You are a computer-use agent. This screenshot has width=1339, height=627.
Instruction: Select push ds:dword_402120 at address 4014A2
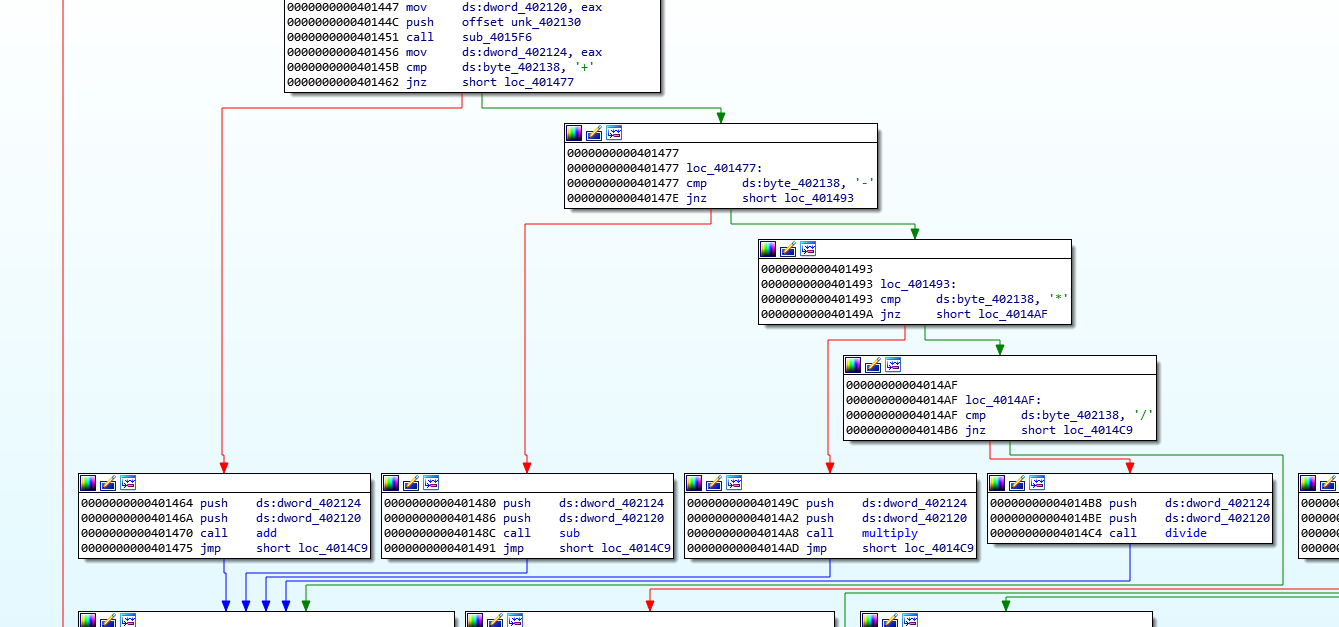tap(827, 518)
